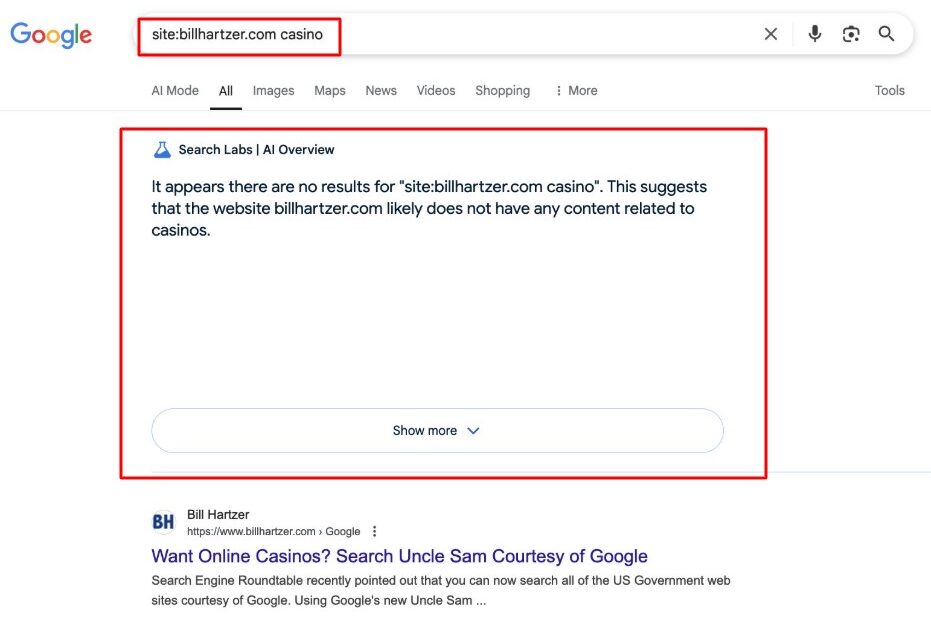The height and width of the screenshot is (617, 931).
Task: Clear the search query with X
Action: click(x=771, y=34)
